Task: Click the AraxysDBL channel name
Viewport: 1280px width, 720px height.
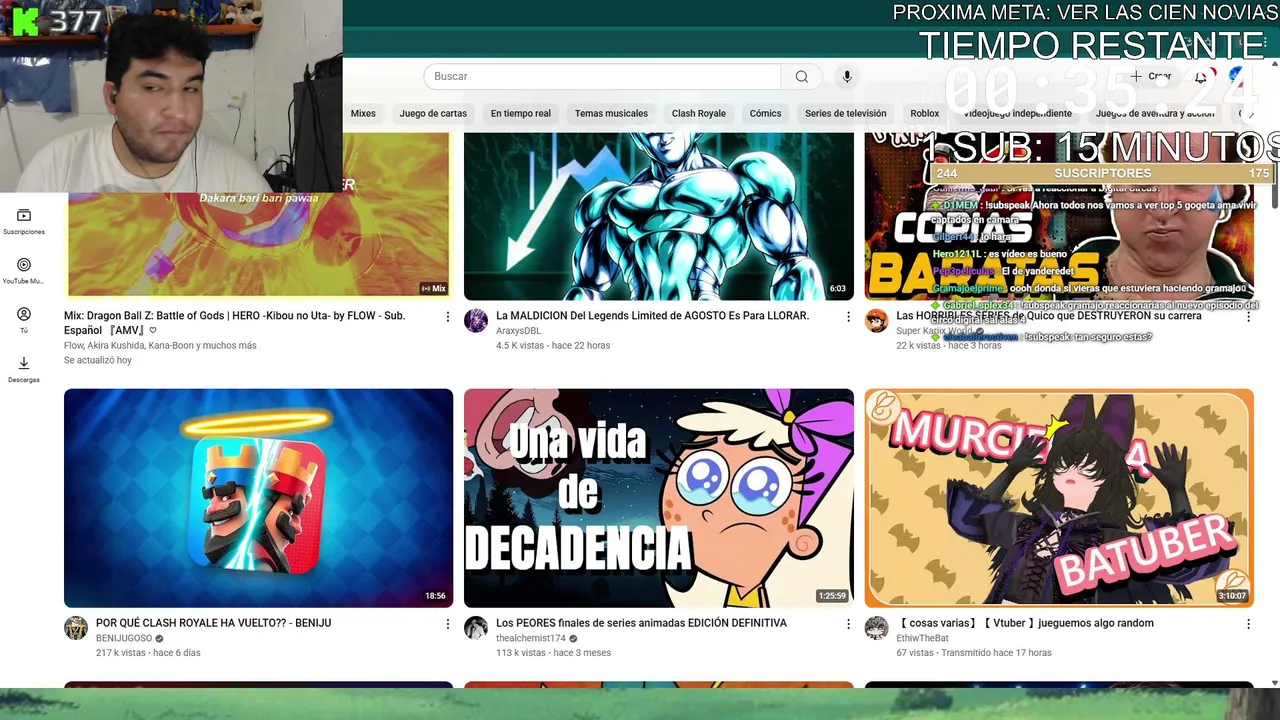Action: tap(518, 331)
